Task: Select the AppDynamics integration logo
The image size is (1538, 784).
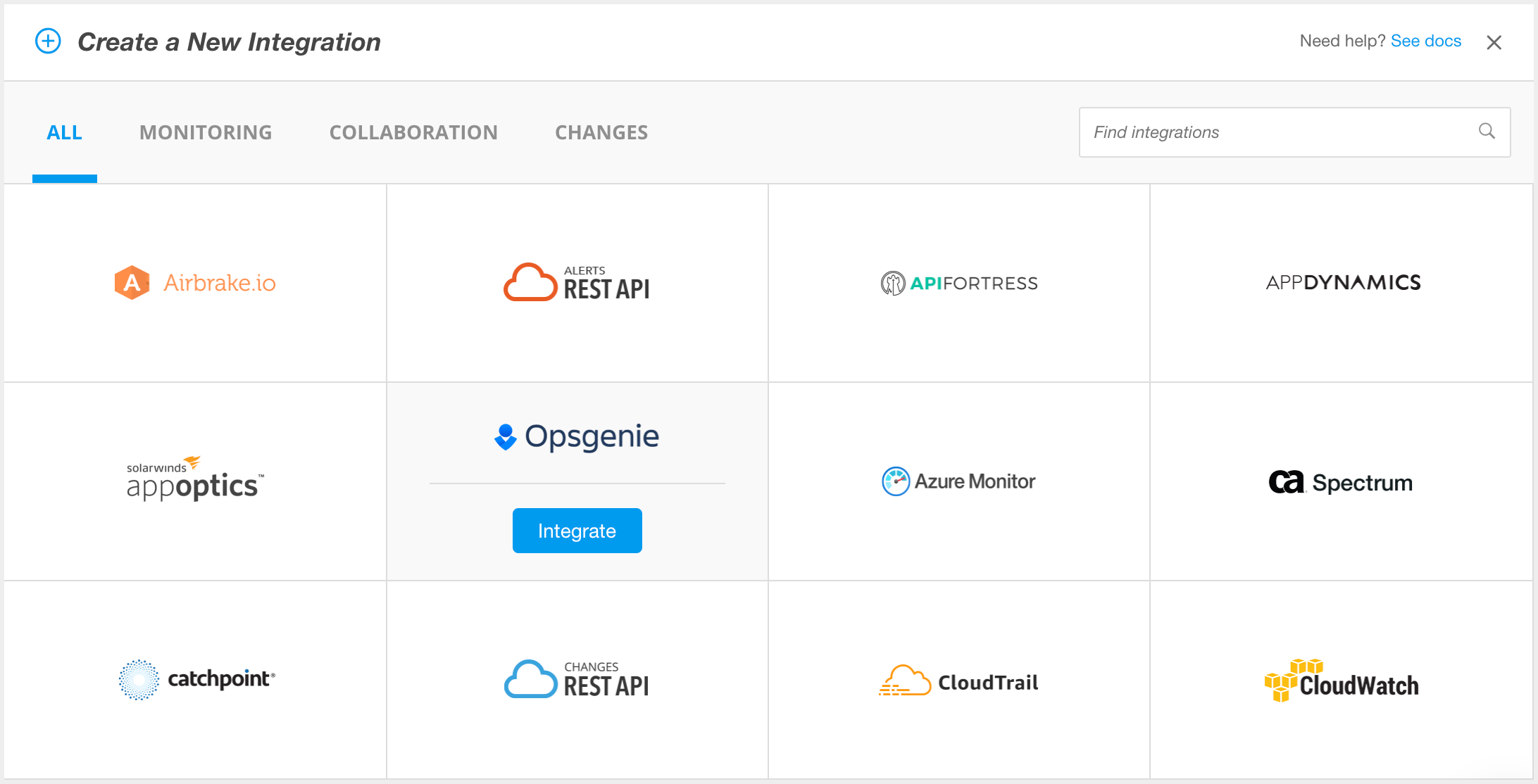Action: pos(1342,283)
